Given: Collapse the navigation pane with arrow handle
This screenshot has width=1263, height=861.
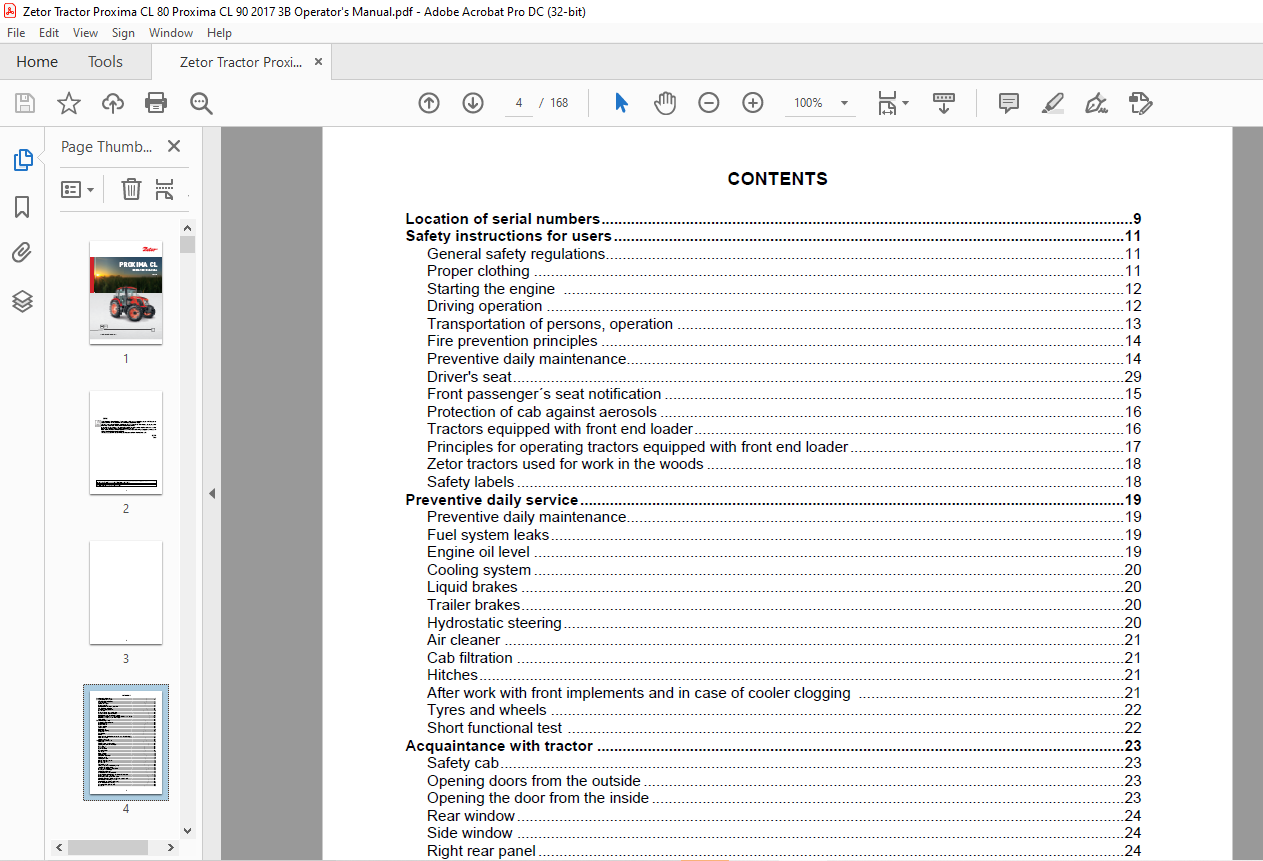Looking at the screenshot, I should pos(212,493).
